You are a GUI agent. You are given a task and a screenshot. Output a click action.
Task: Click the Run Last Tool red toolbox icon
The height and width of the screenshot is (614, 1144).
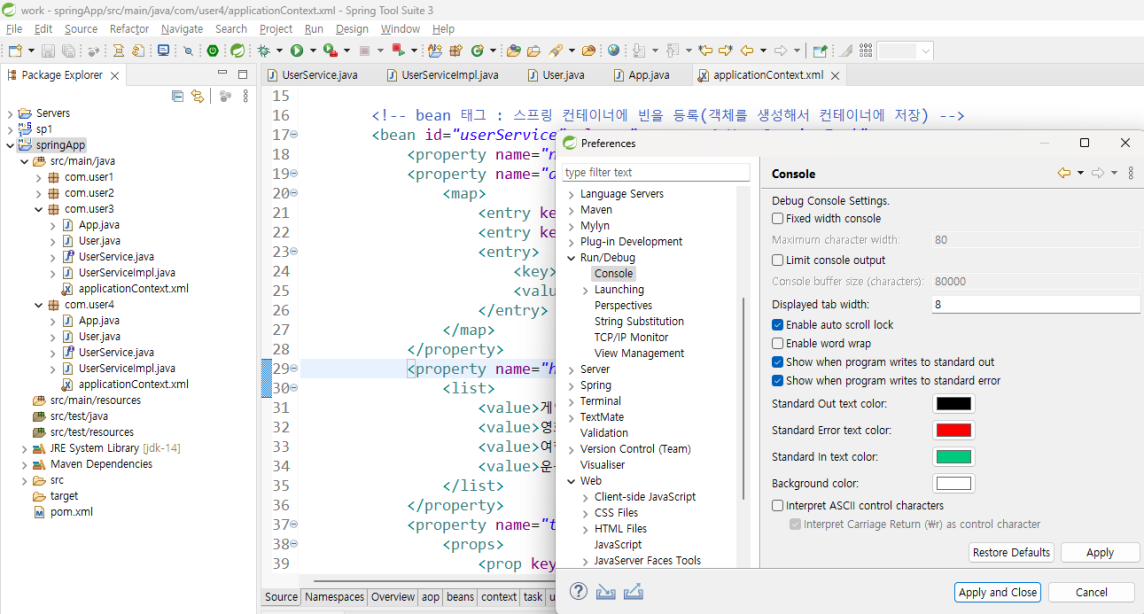331,50
